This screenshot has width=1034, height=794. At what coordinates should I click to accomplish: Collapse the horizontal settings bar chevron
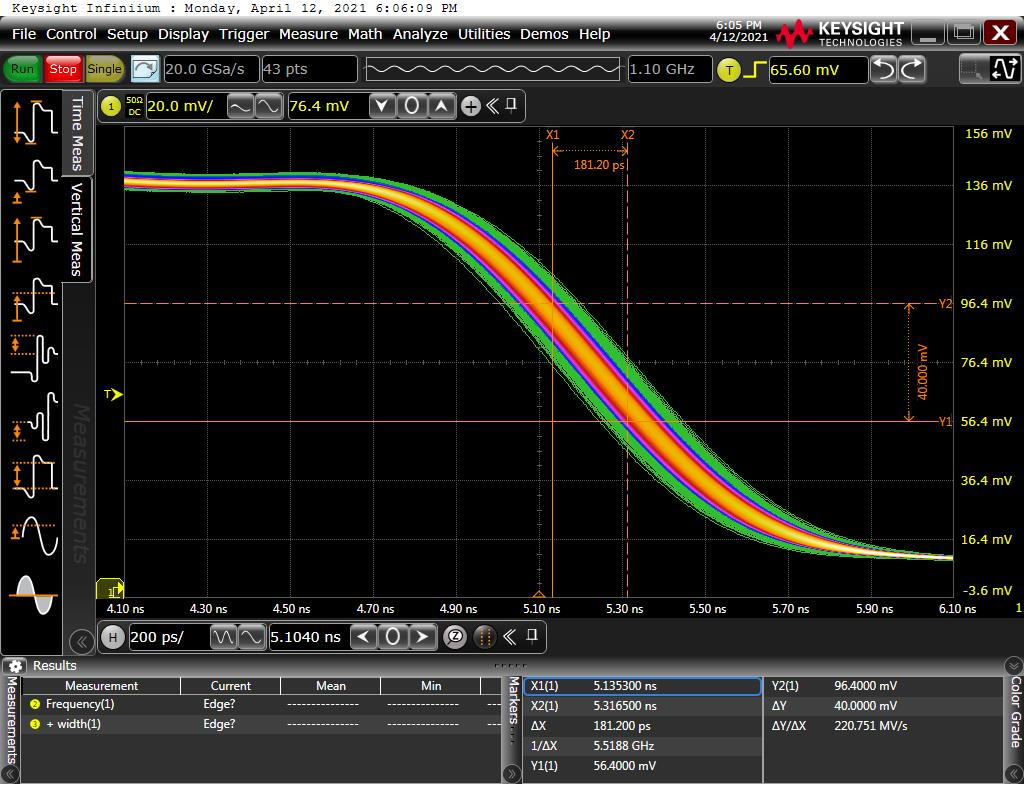(510, 637)
